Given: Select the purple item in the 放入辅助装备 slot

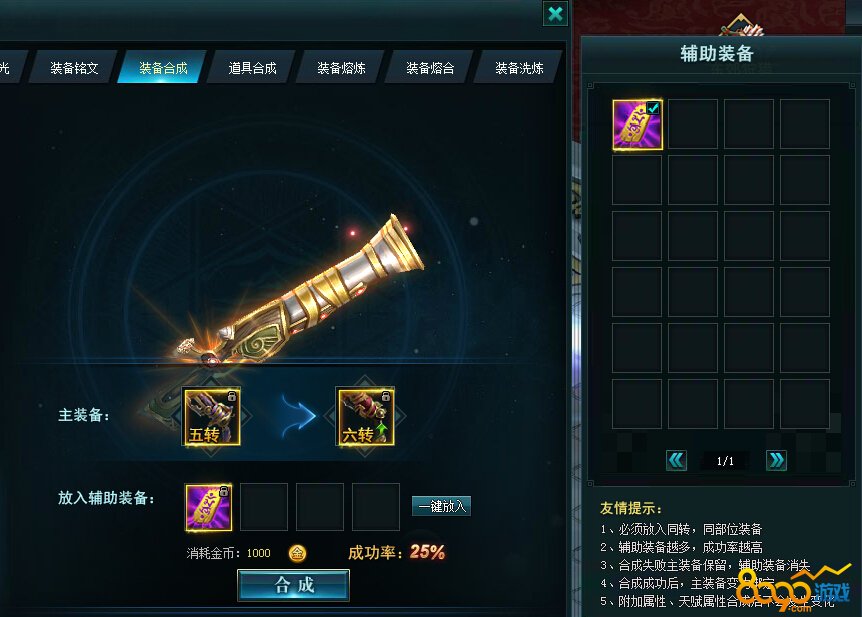Looking at the screenshot, I should click(208, 507).
